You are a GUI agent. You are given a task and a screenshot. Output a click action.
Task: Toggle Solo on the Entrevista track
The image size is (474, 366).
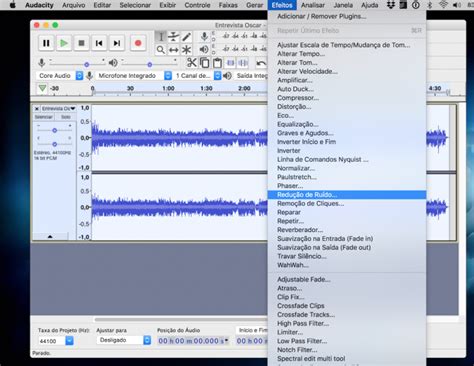66,117
